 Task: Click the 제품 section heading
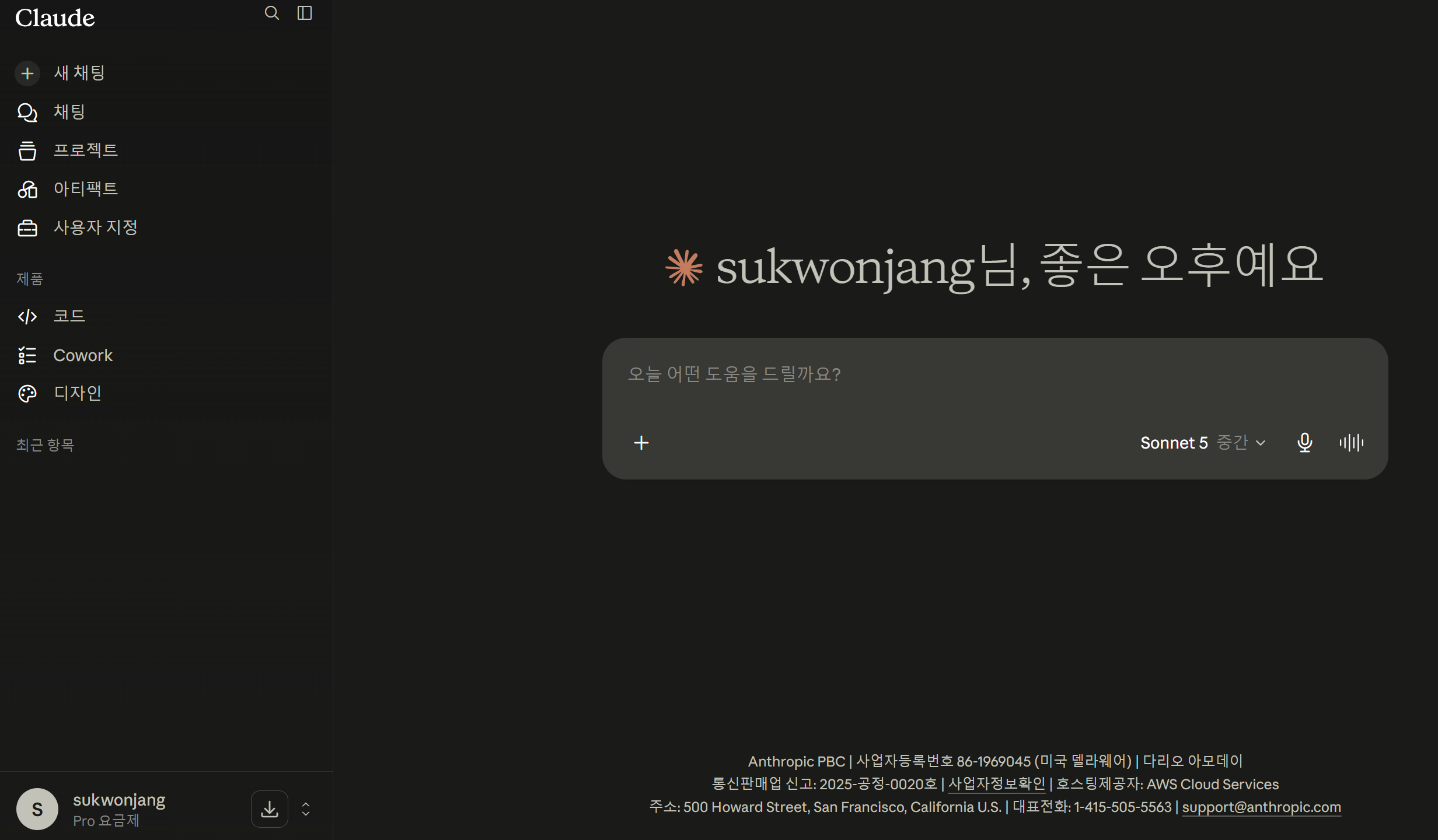coord(30,279)
